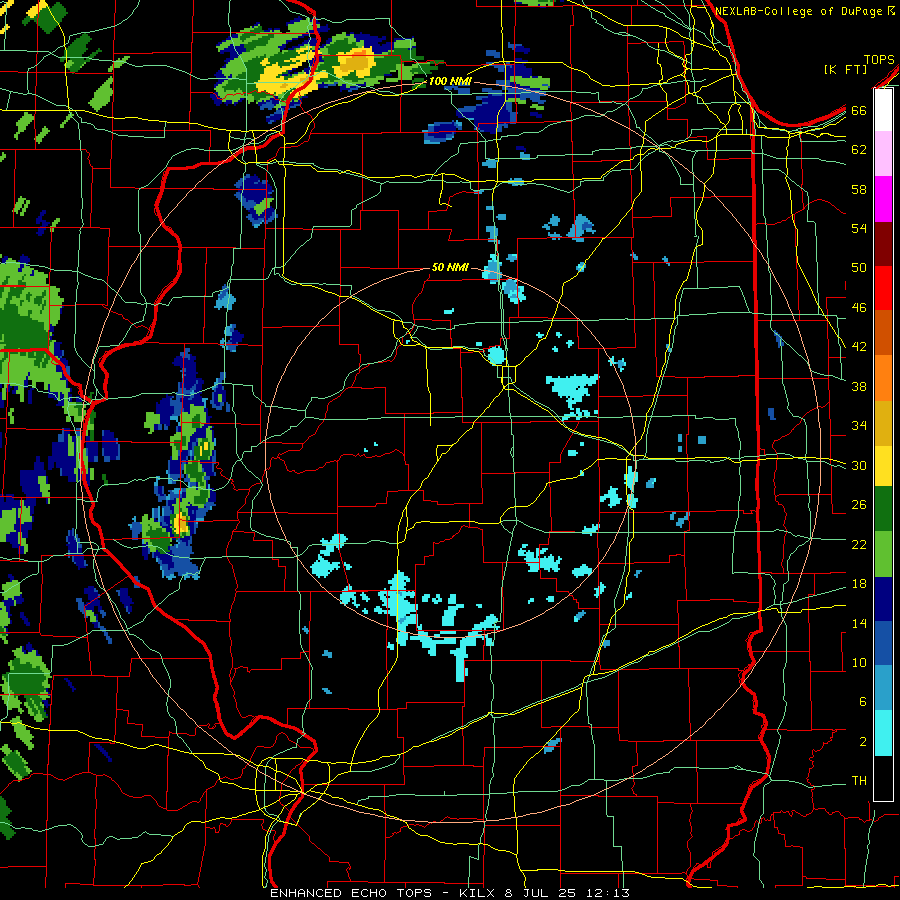Click the 12:13 timestamp at bottom
The height and width of the screenshot is (900, 900).
(x=608, y=893)
